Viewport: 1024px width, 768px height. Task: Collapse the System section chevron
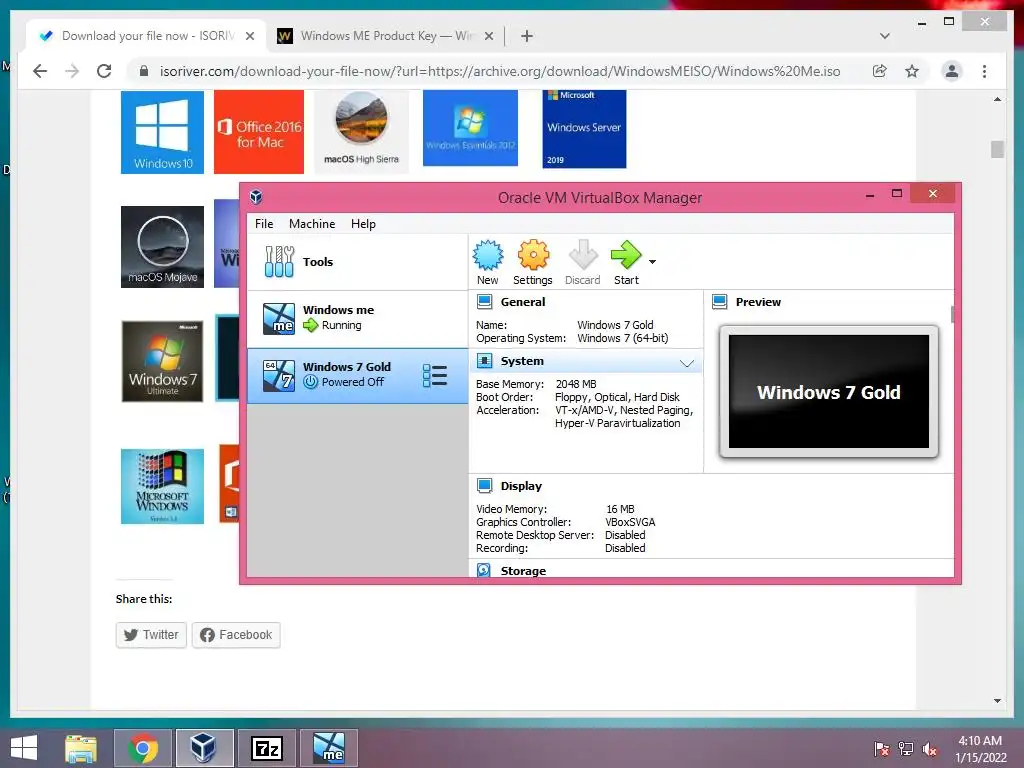pyautogui.click(x=686, y=363)
